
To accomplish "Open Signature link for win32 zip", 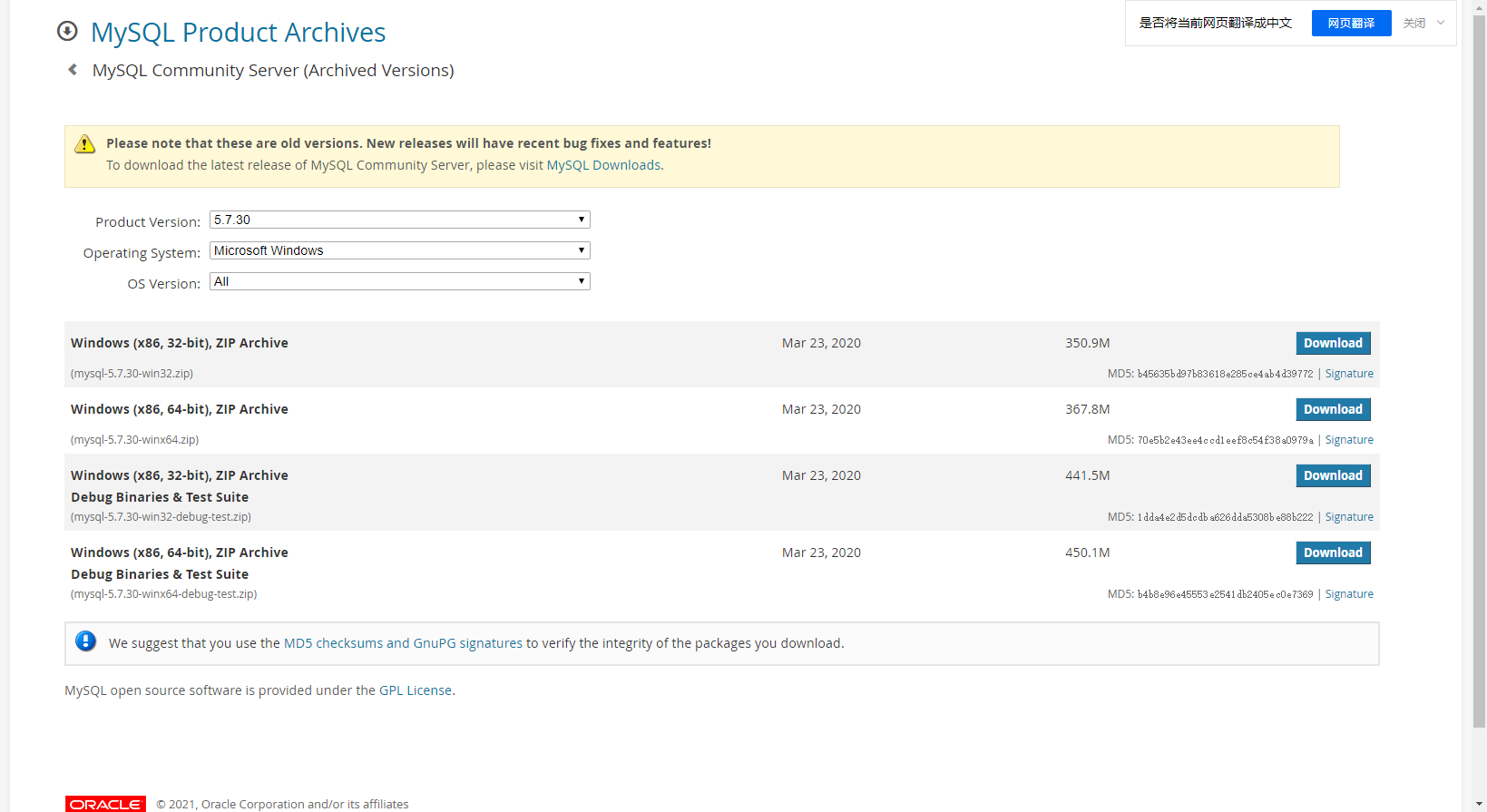I will point(1349,374).
